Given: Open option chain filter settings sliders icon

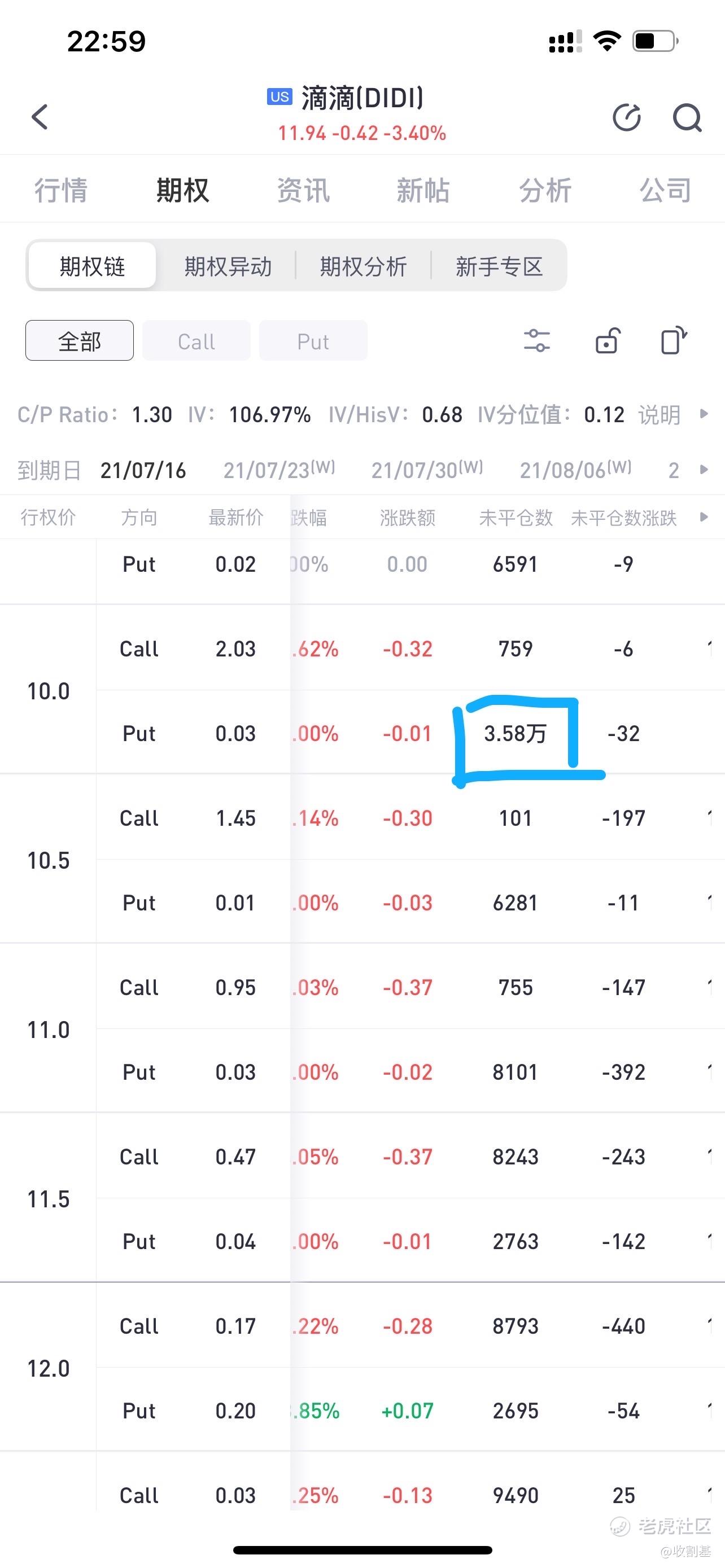Looking at the screenshot, I should (x=536, y=341).
